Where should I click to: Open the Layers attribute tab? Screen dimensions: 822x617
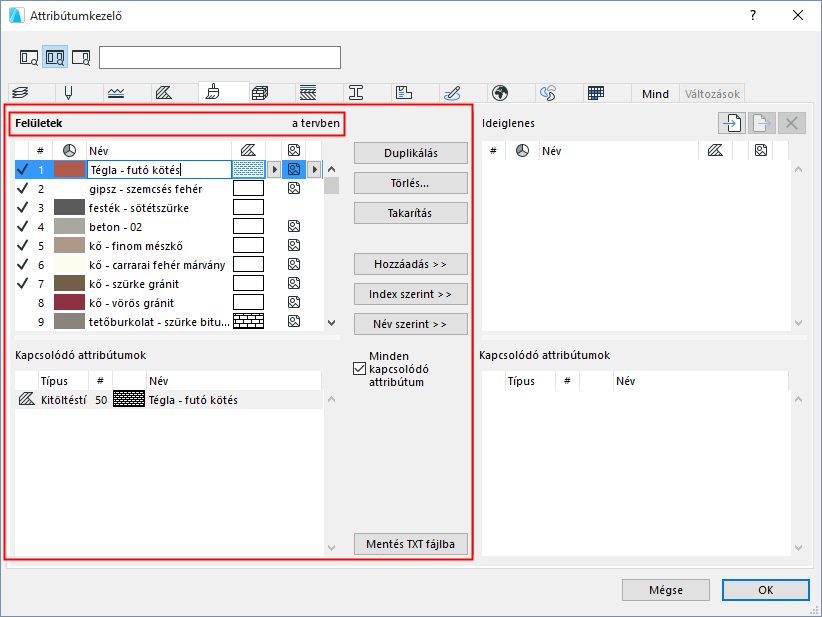[20, 93]
